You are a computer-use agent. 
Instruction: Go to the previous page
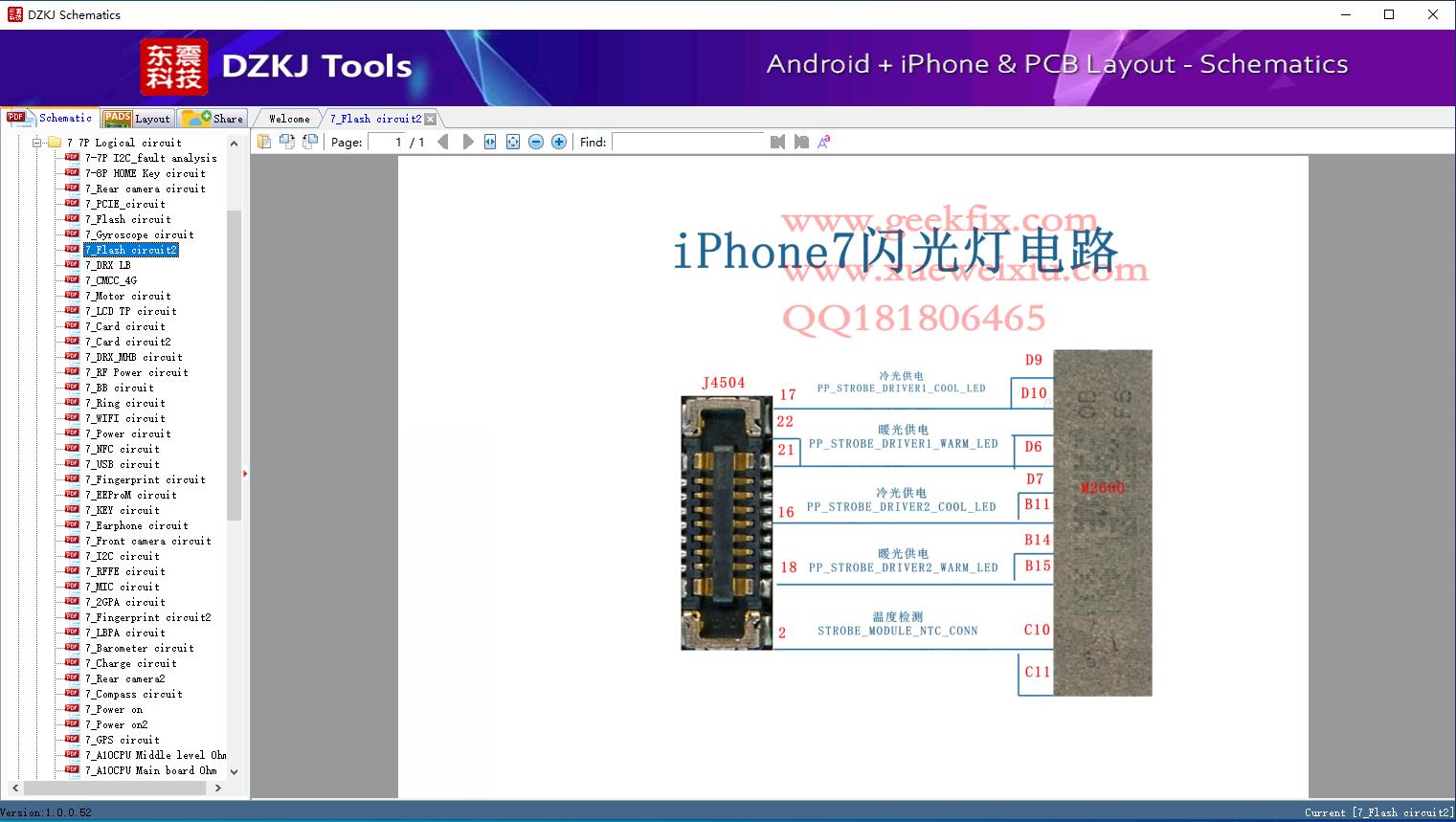442,142
